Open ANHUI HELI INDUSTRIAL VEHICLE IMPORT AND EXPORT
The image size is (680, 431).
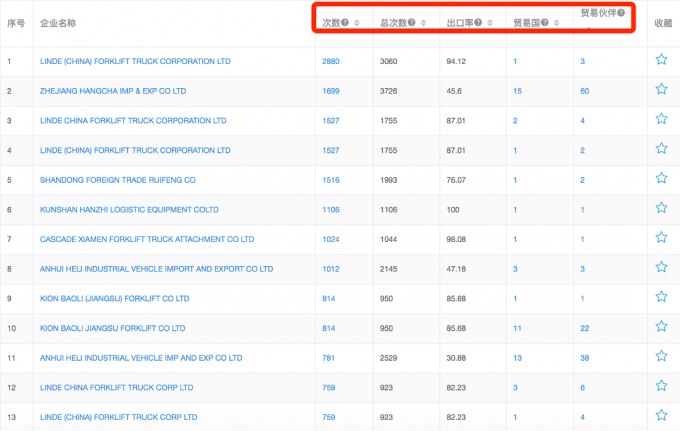[x=157, y=269]
